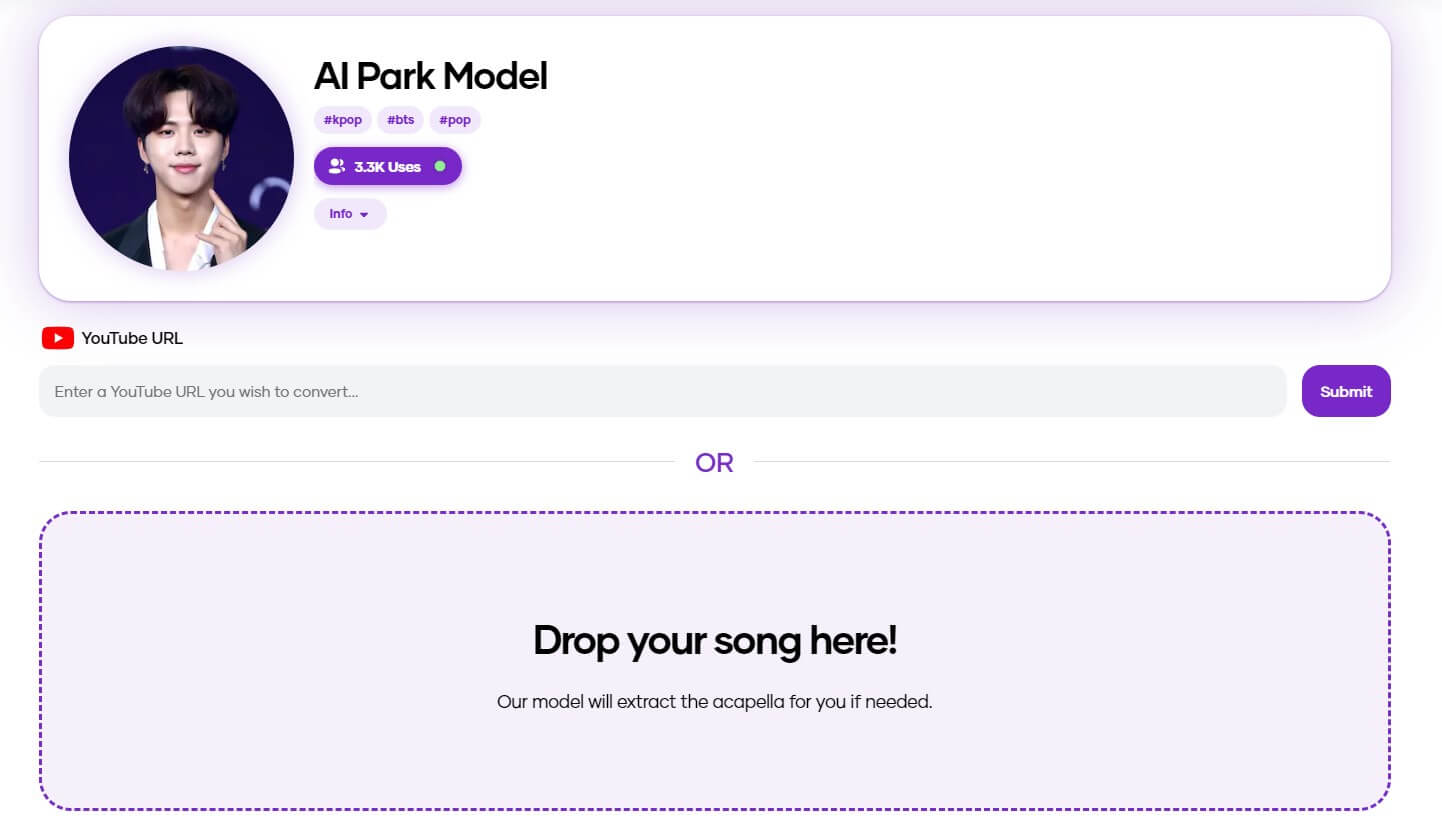
Task: Click the AI Park Model title text
Action: (x=430, y=75)
